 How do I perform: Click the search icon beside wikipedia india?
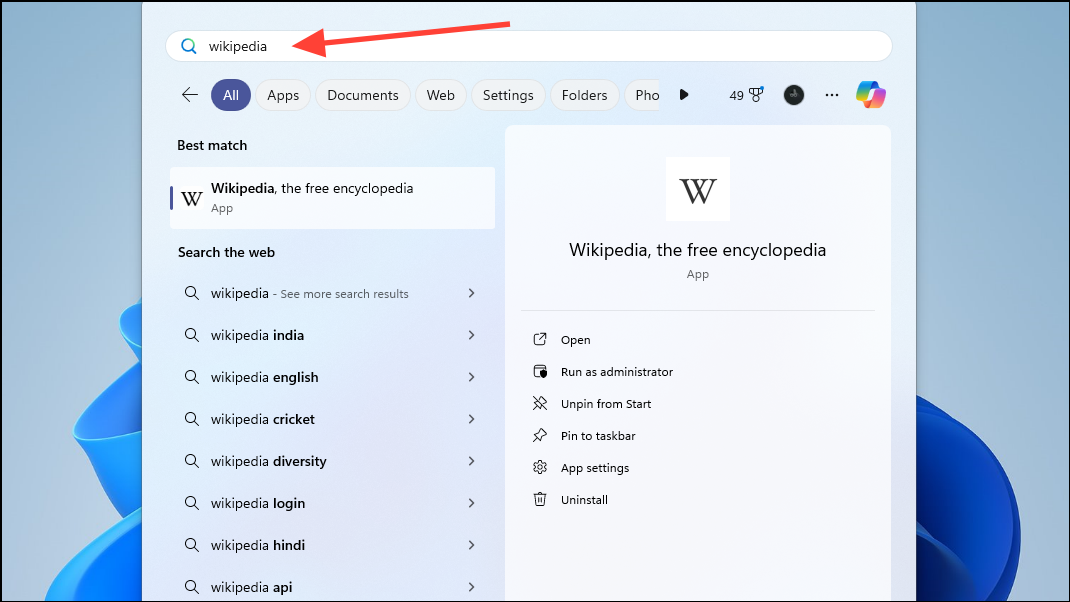(x=192, y=335)
